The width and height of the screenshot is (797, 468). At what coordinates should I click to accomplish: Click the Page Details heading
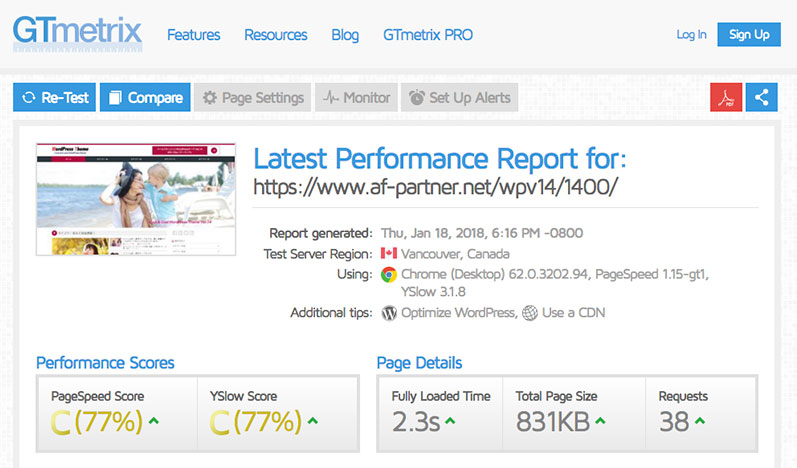(419, 363)
